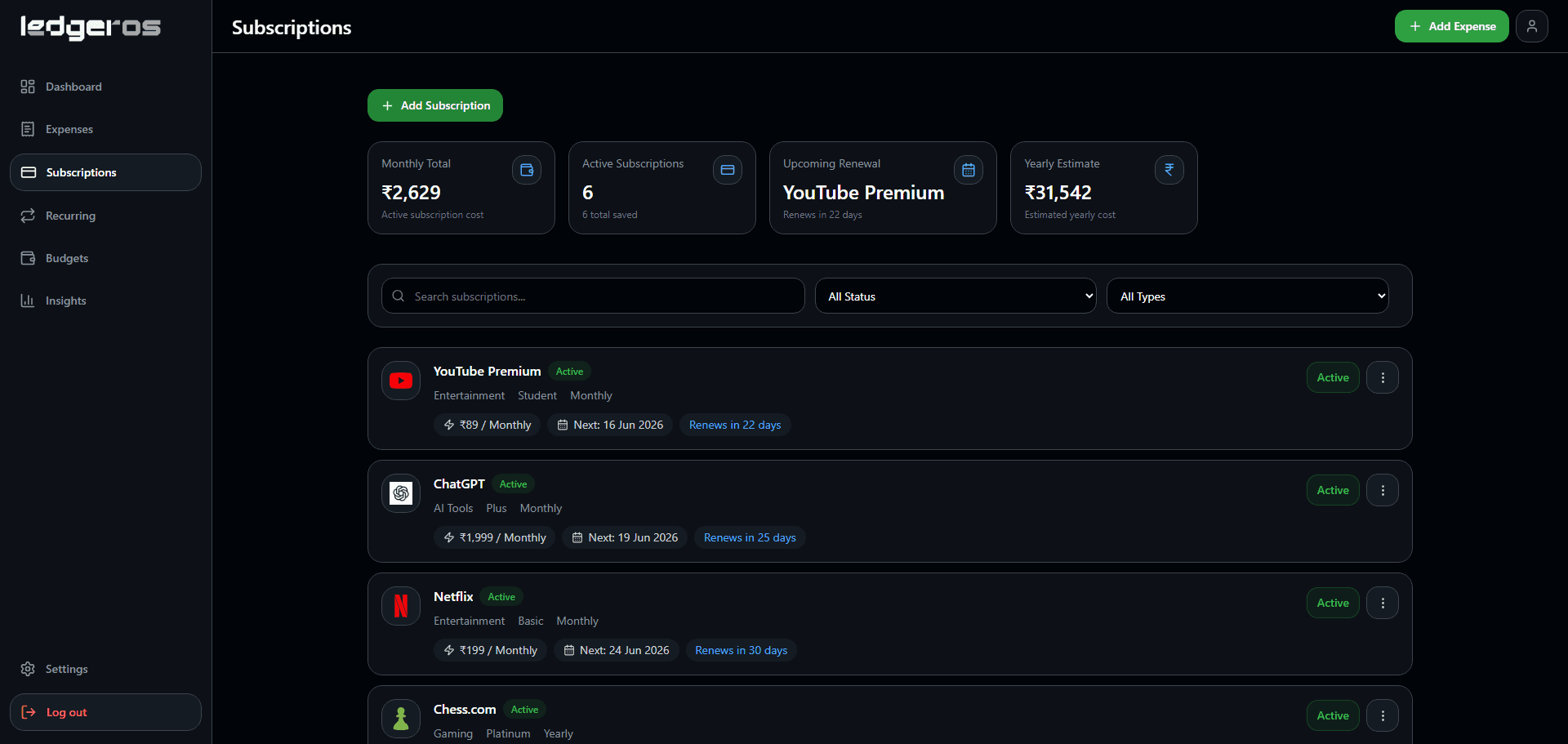Open the three-dot menu for YouTube Premium
This screenshot has width=1568, height=744.
pyautogui.click(x=1383, y=377)
